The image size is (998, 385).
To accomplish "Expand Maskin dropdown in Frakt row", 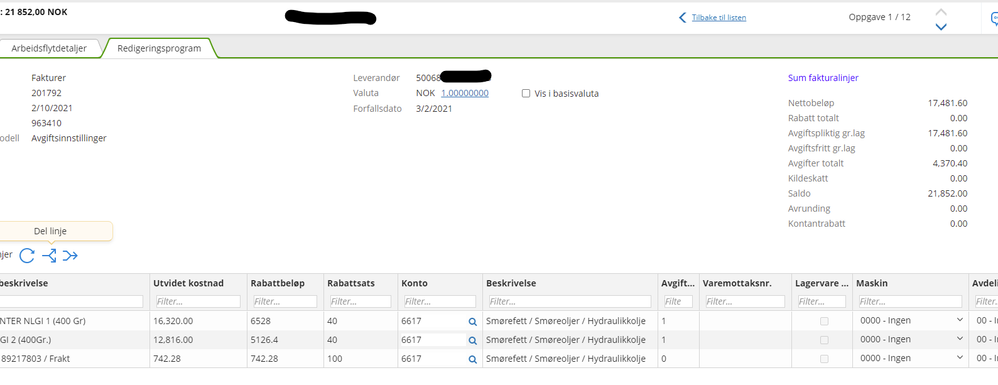I will (x=911, y=358).
